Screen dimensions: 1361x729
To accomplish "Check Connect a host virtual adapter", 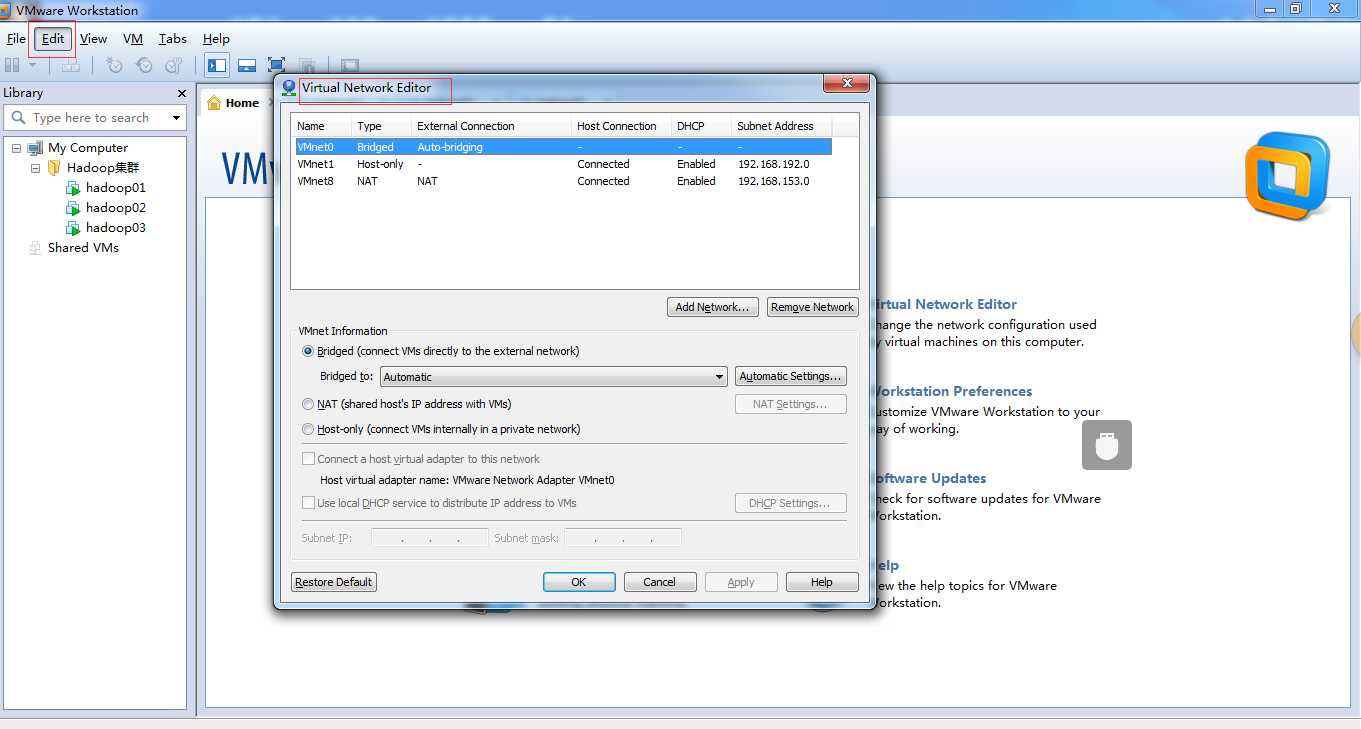I will [x=308, y=459].
